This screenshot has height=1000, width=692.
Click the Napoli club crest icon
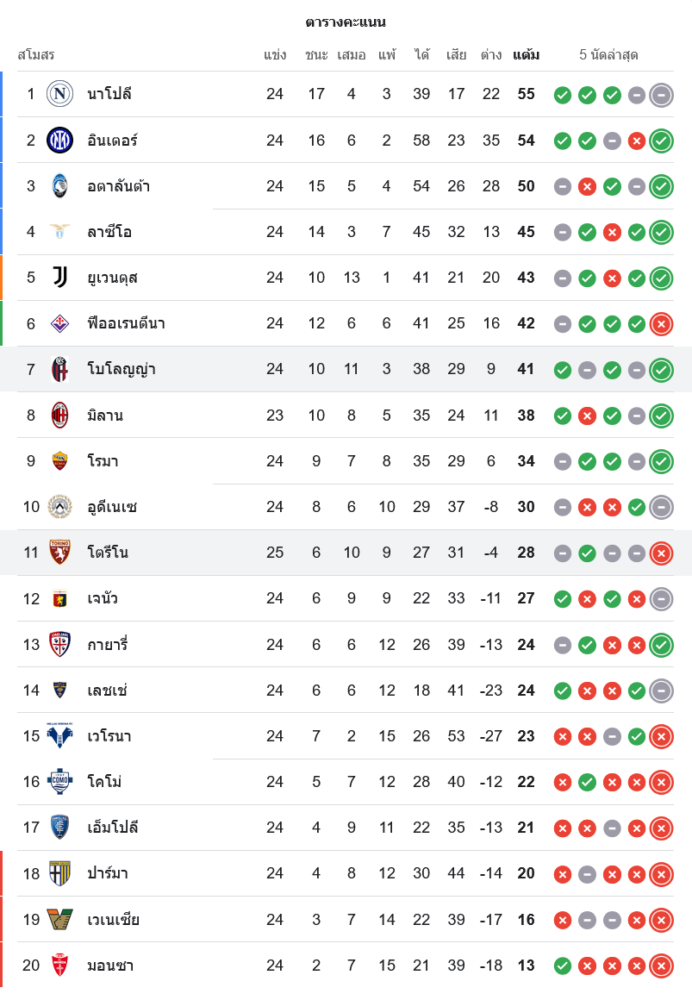pos(60,94)
